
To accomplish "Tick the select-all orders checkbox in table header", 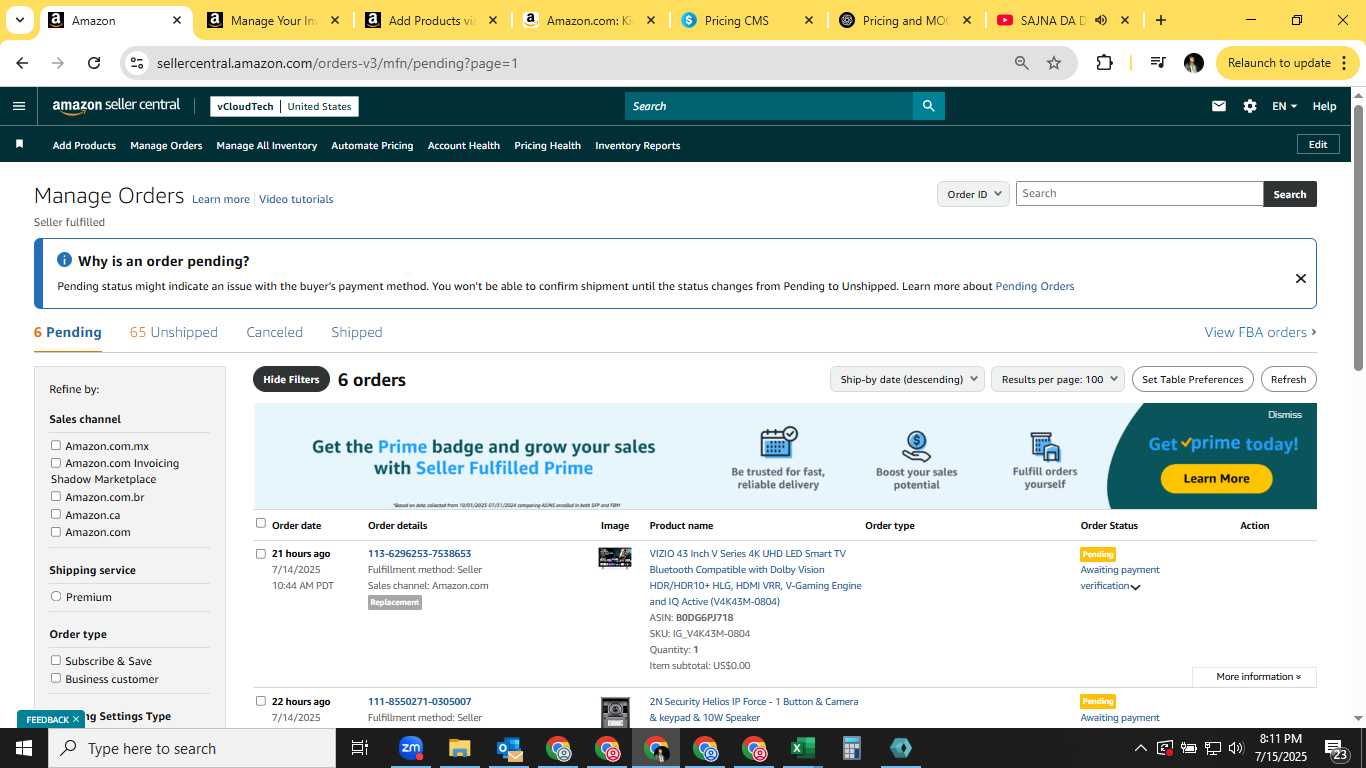I will (x=261, y=523).
